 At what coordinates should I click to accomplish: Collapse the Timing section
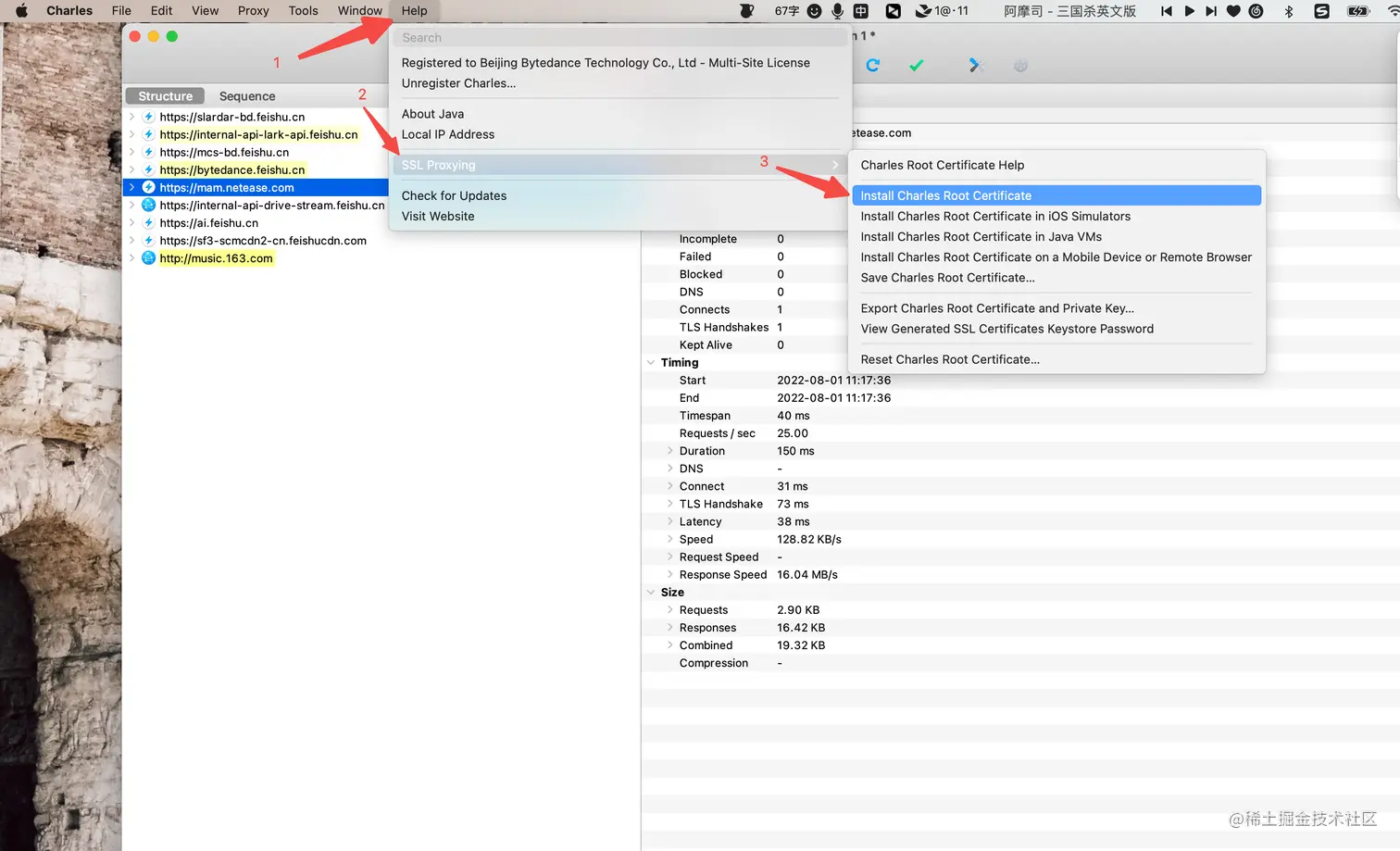651,363
